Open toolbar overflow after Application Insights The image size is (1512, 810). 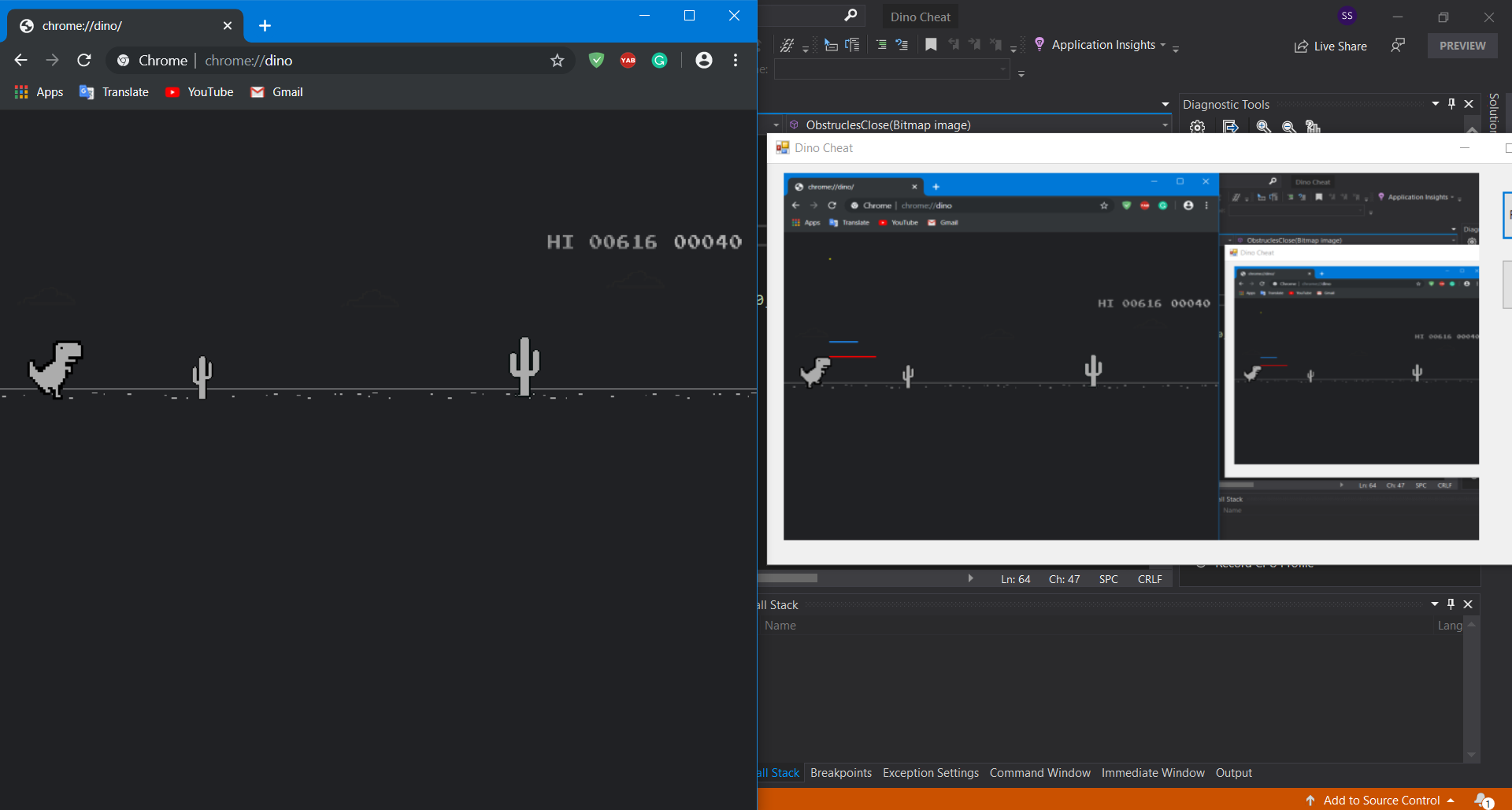click(1176, 49)
